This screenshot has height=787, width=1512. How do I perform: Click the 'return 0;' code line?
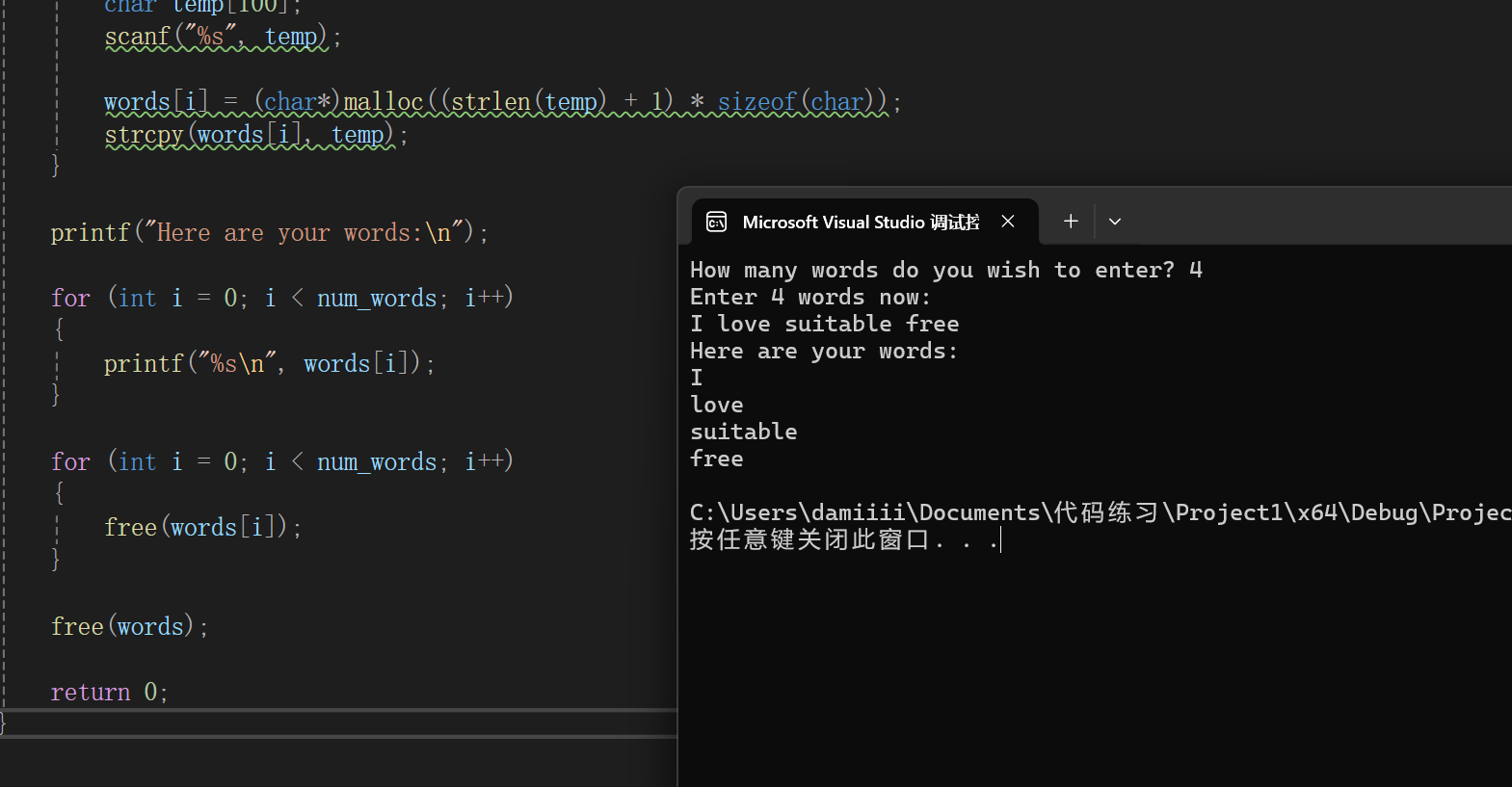click(110, 693)
